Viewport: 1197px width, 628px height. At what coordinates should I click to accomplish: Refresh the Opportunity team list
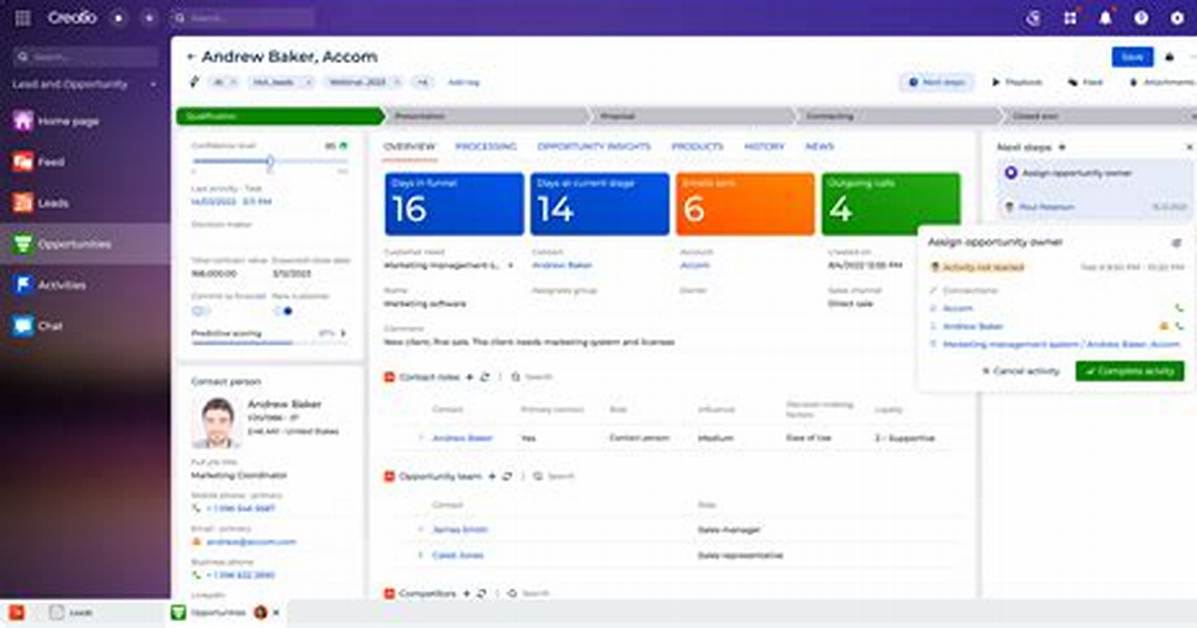tap(507, 476)
